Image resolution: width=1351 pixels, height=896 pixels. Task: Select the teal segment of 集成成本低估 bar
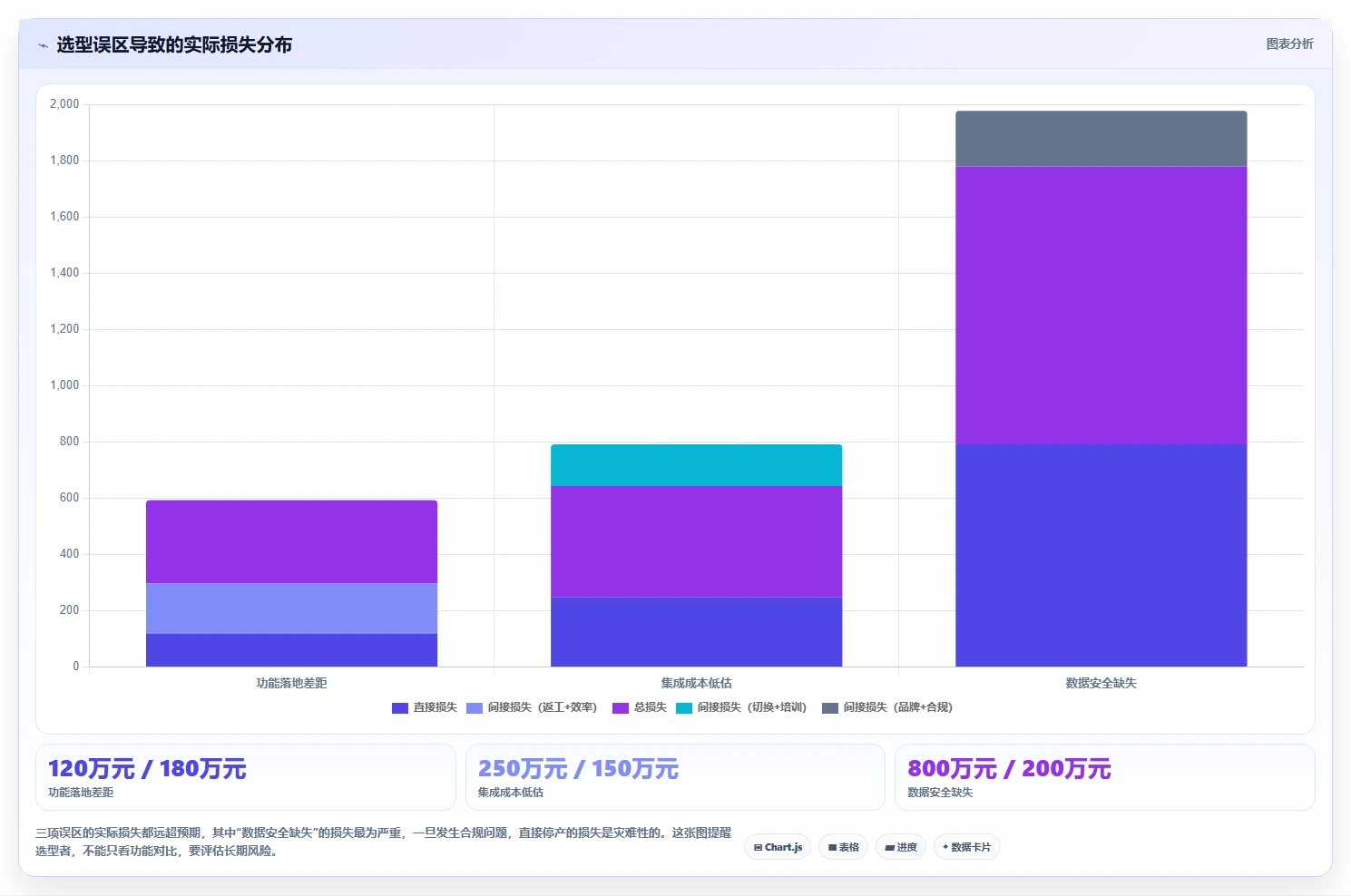click(696, 465)
